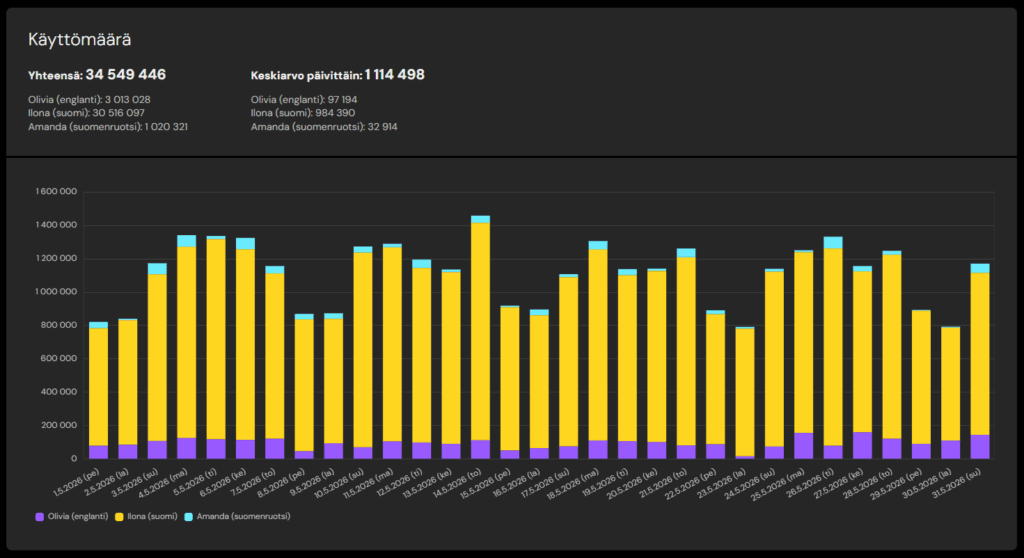Click the 1 200 000 y-axis label
The height and width of the screenshot is (558, 1024).
click(56, 258)
